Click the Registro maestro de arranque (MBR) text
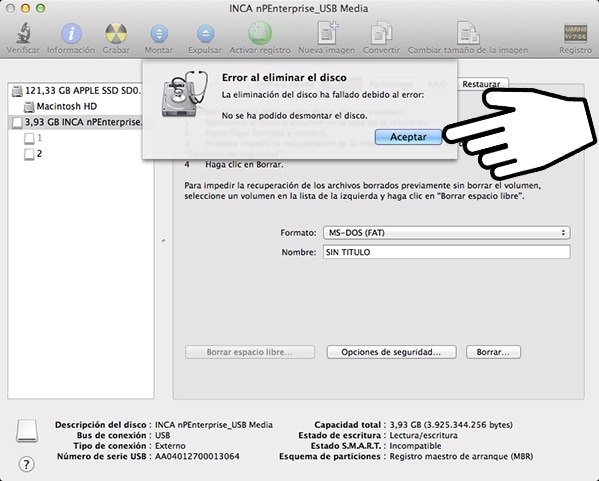 (x=461, y=457)
